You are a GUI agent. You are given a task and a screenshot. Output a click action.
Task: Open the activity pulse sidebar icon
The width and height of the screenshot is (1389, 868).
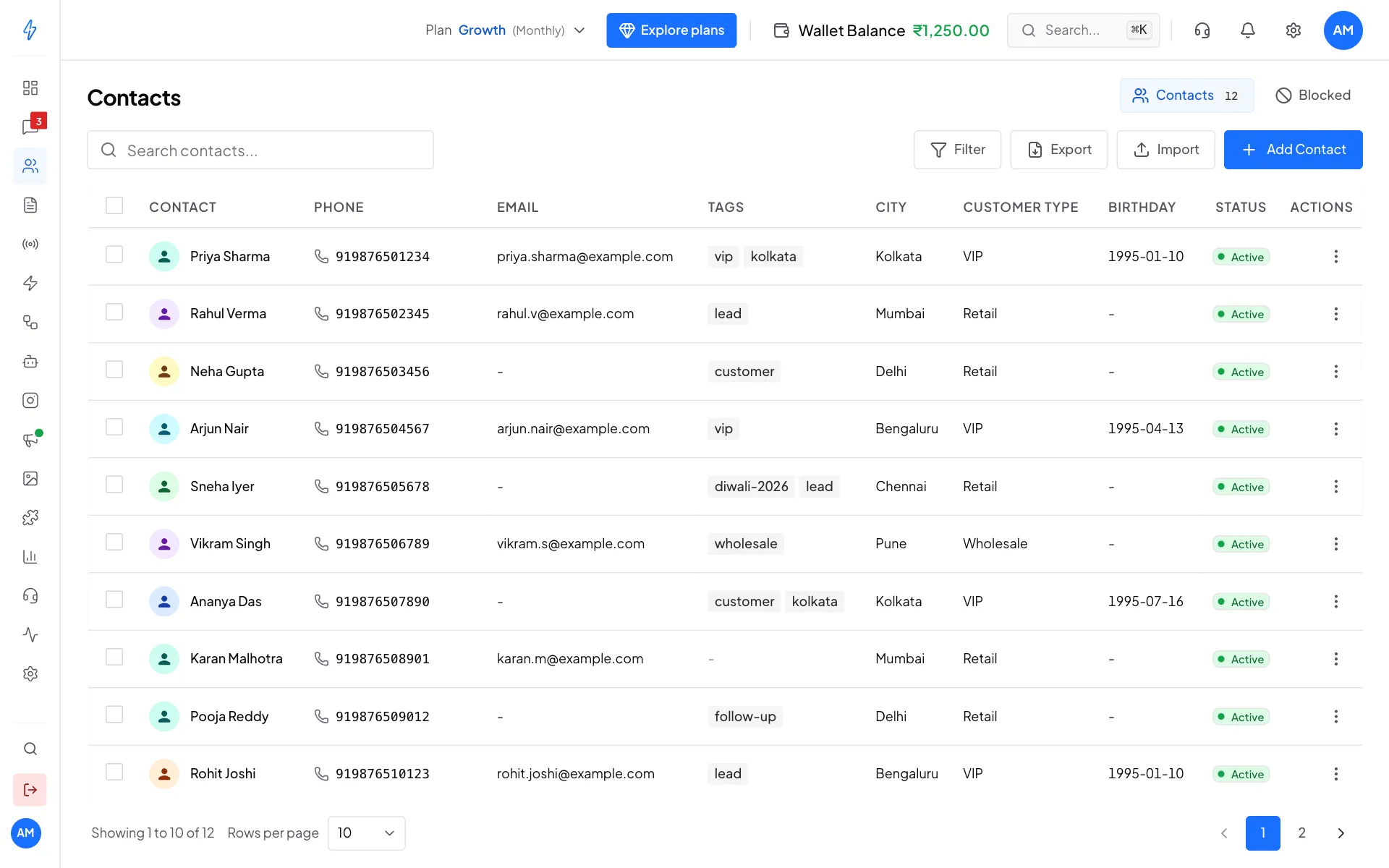[x=30, y=634]
